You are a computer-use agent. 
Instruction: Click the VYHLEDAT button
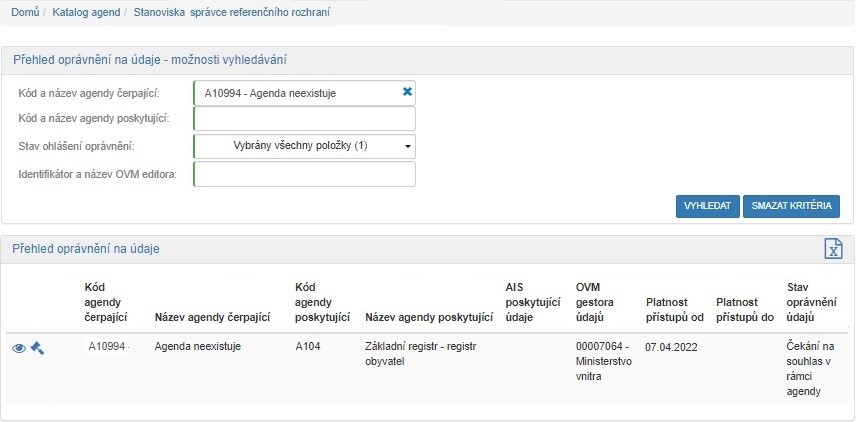(x=707, y=206)
